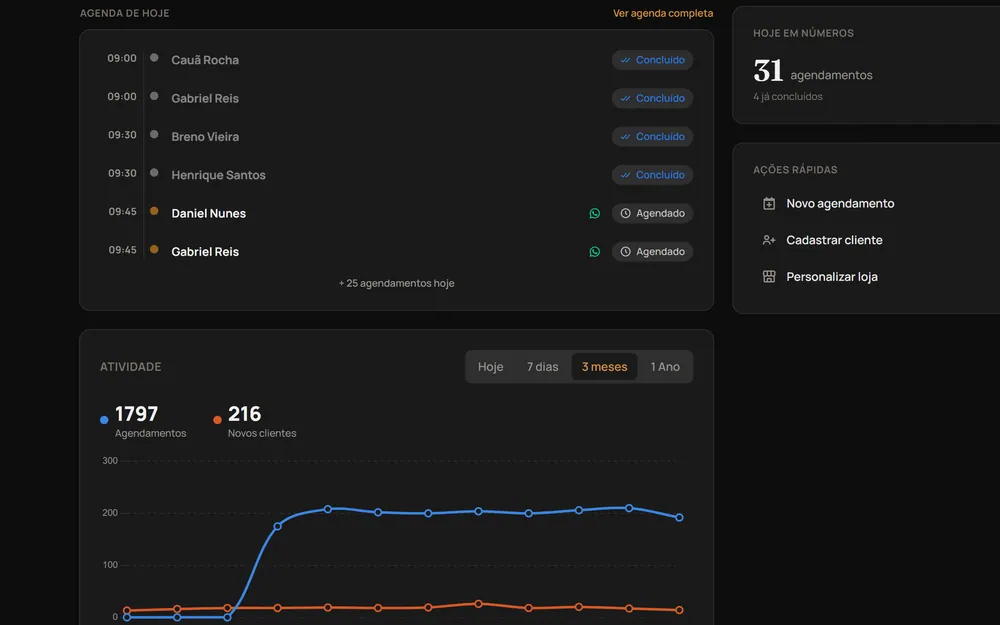The height and width of the screenshot is (625, 1000).
Task: Open Gabriel Reis 09:45 appointment name
Action: (205, 252)
